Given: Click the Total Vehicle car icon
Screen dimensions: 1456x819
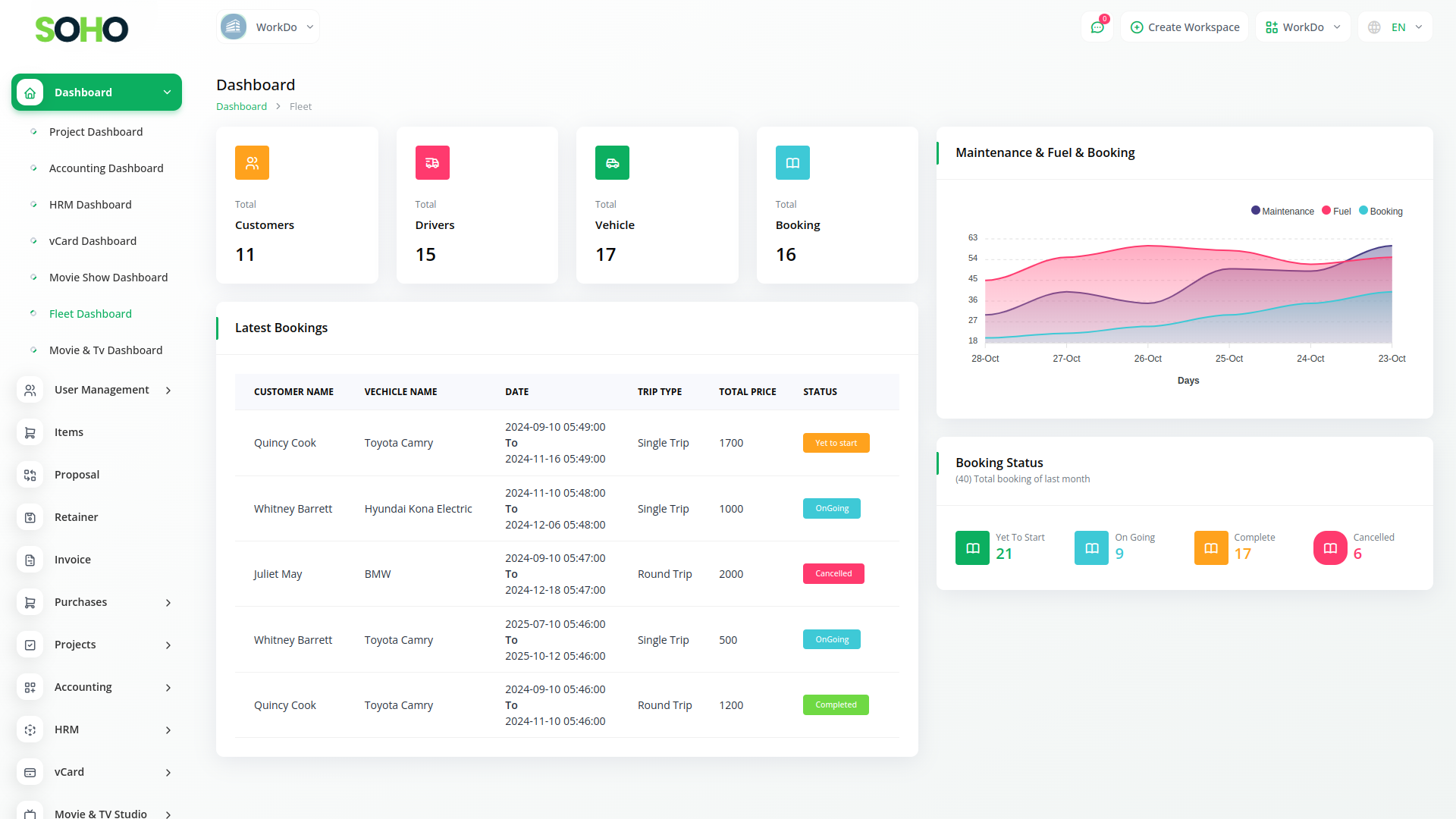Looking at the screenshot, I should coord(612,163).
